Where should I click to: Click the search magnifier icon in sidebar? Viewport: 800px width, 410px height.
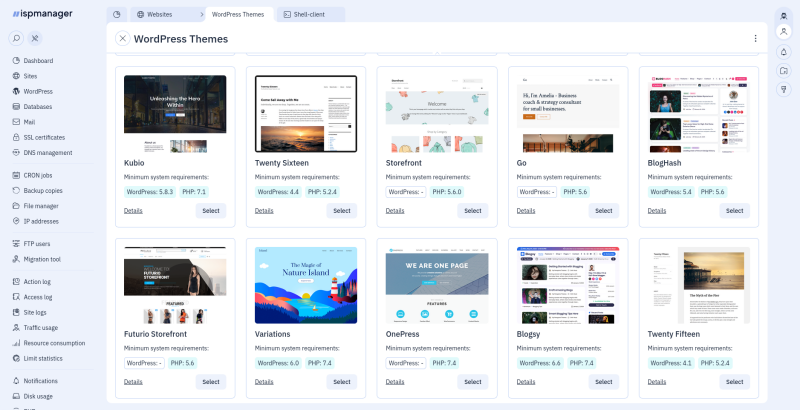tap(16, 38)
